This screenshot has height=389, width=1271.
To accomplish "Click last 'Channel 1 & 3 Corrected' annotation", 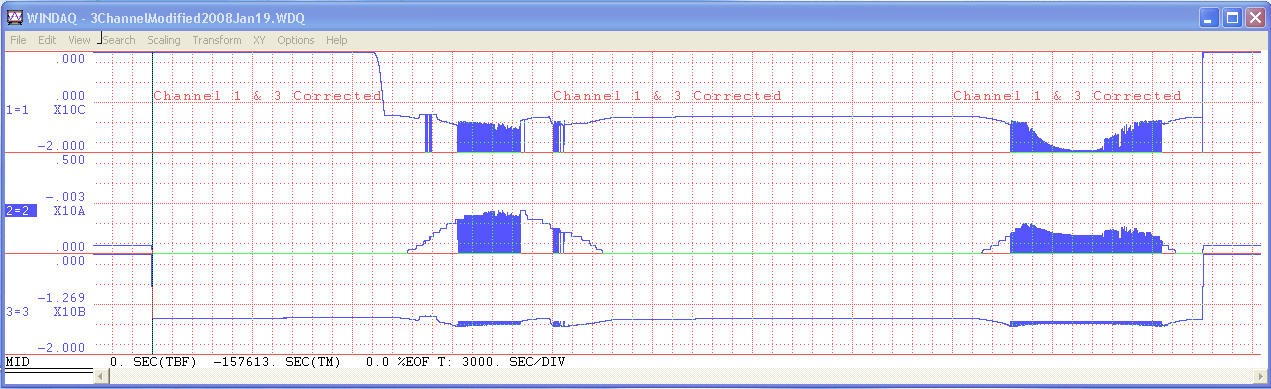I will pos(1067,96).
